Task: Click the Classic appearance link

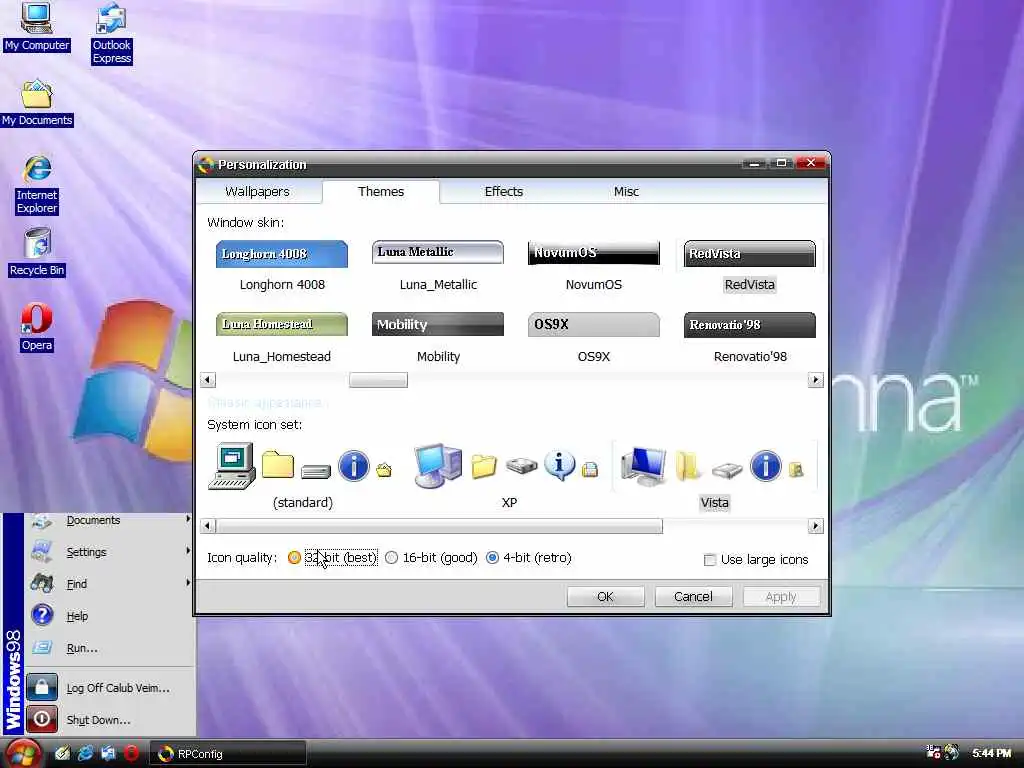Action: pos(264,402)
